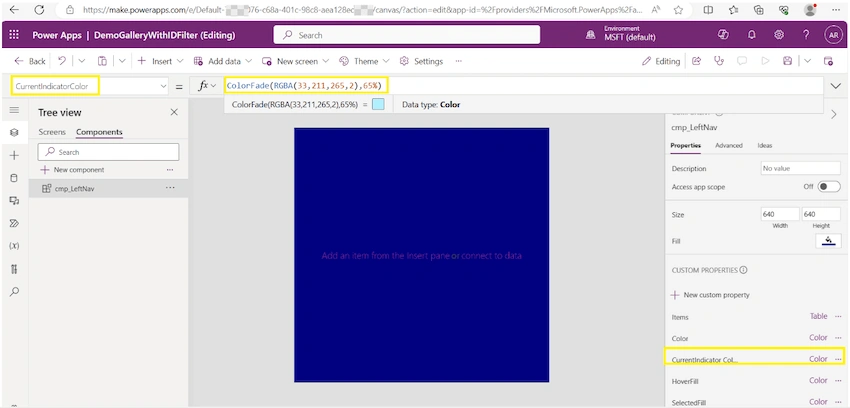Open dropdown arrow next to save
Screen dimensions: 850x408
pos(808,61)
